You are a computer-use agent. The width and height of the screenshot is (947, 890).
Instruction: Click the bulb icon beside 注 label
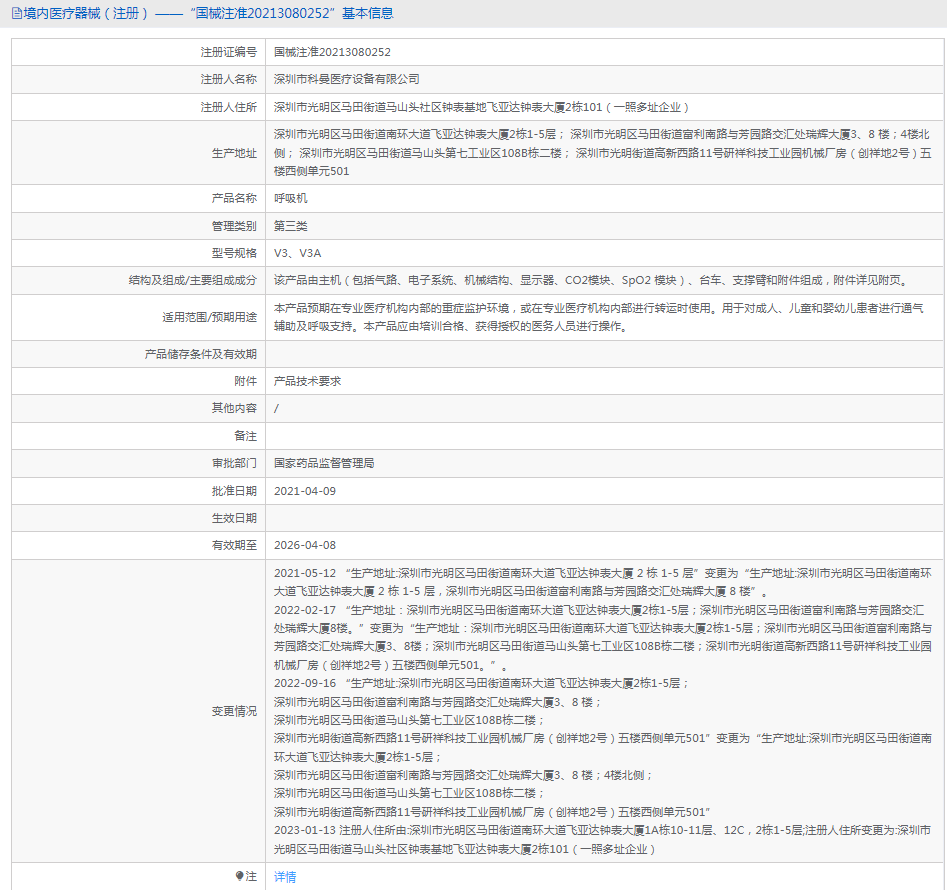click(x=240, y=876)
